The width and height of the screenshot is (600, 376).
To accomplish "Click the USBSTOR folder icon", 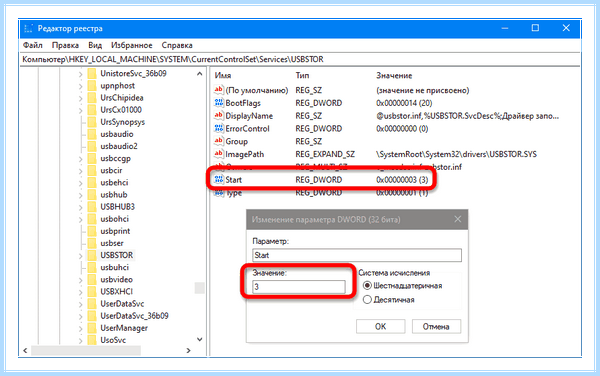I will coord(92,255).
